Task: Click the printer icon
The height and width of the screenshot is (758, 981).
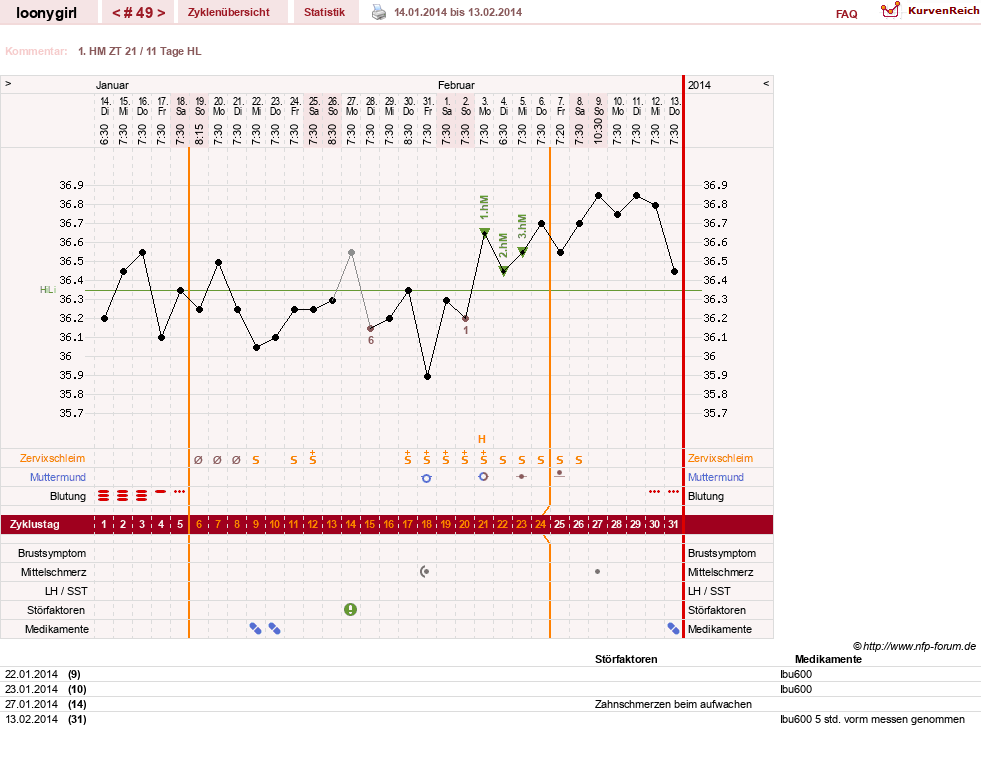Action: tap(379, 12)
